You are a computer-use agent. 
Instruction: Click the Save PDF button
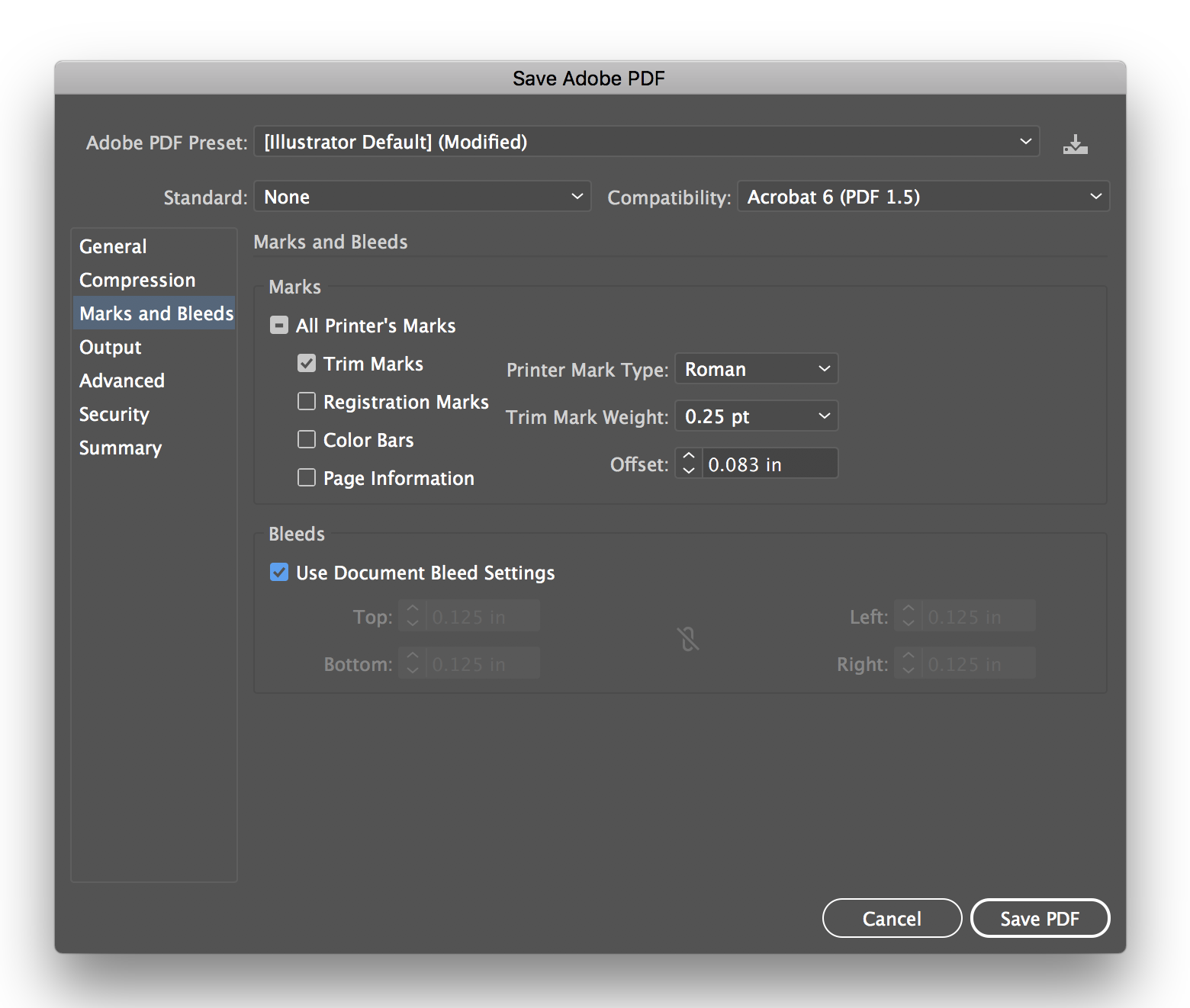[1040, 918]
